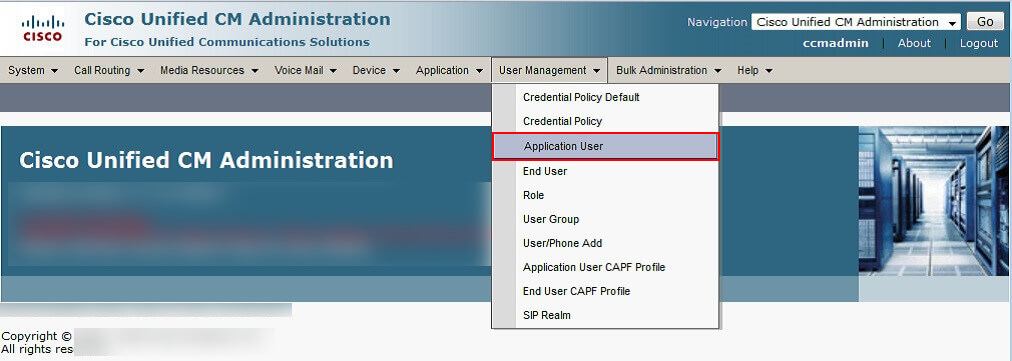This screenshot has height=361, width=1012.
Task: Open the Application menu
Action: [x=449, y=70]
